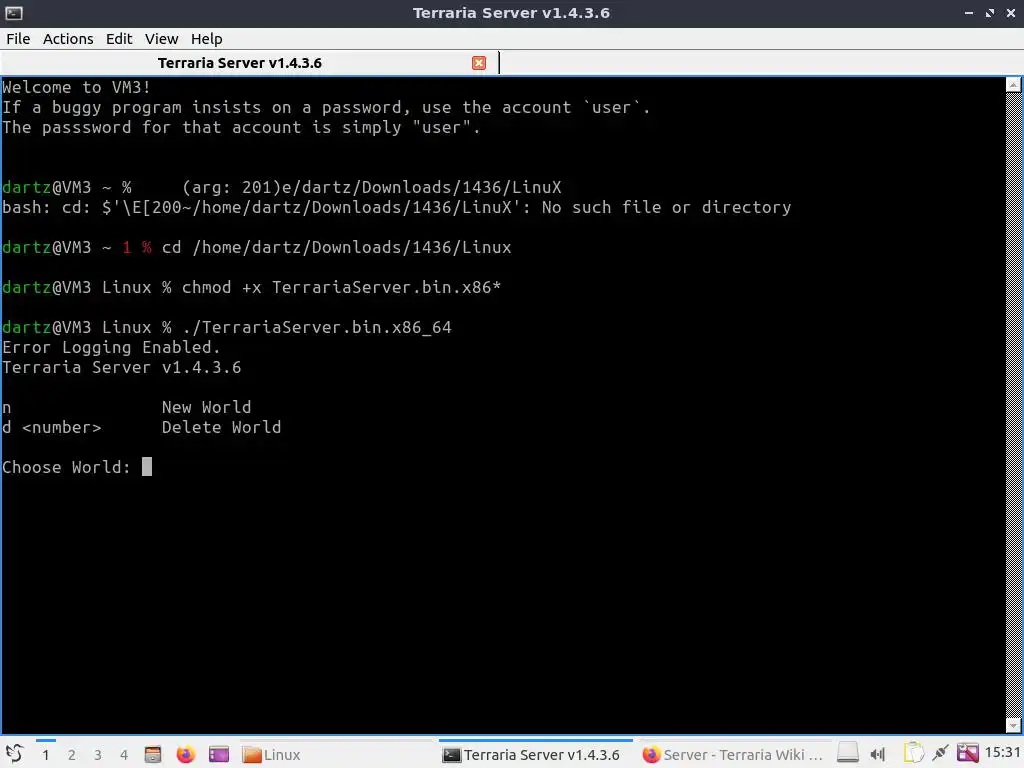This screenshot has height=768, width=1024.
Task: Click the './TerrariaServer.bin.x86_64' command text
Action: [317, 327]
